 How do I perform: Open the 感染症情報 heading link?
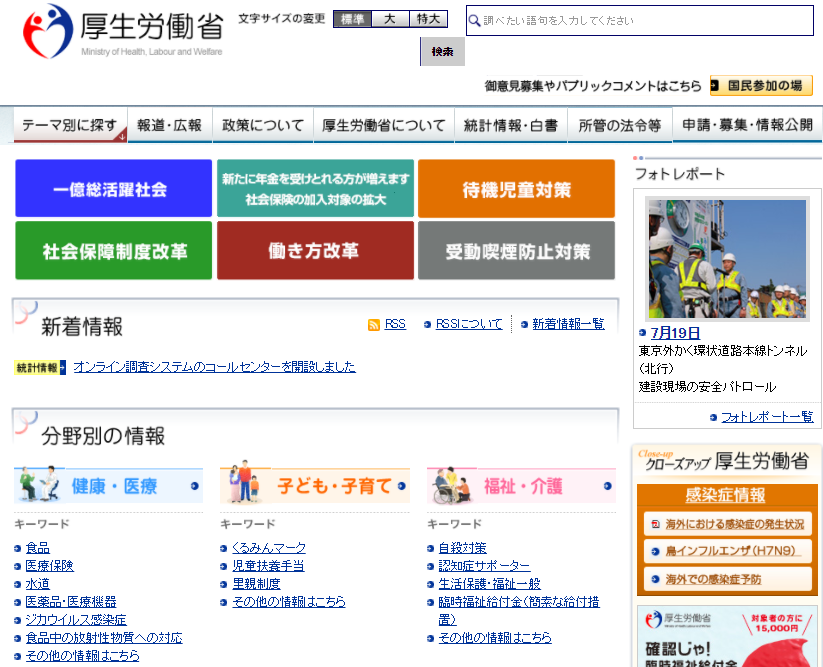[725, 495]
